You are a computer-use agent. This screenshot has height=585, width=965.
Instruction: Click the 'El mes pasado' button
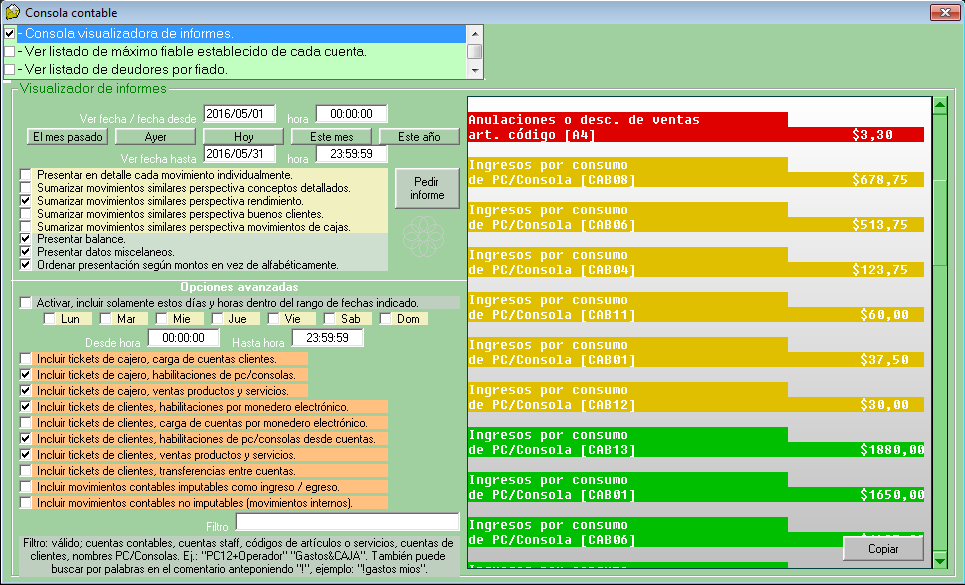click(68, 137)
